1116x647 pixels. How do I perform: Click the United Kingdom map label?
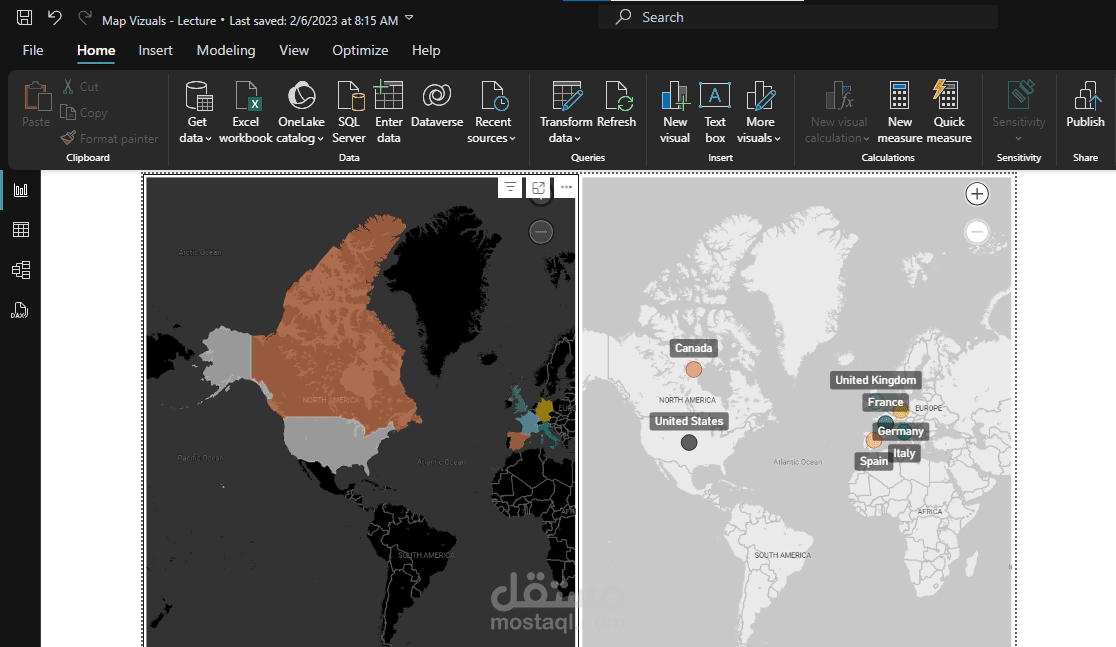tap(875, 380)
